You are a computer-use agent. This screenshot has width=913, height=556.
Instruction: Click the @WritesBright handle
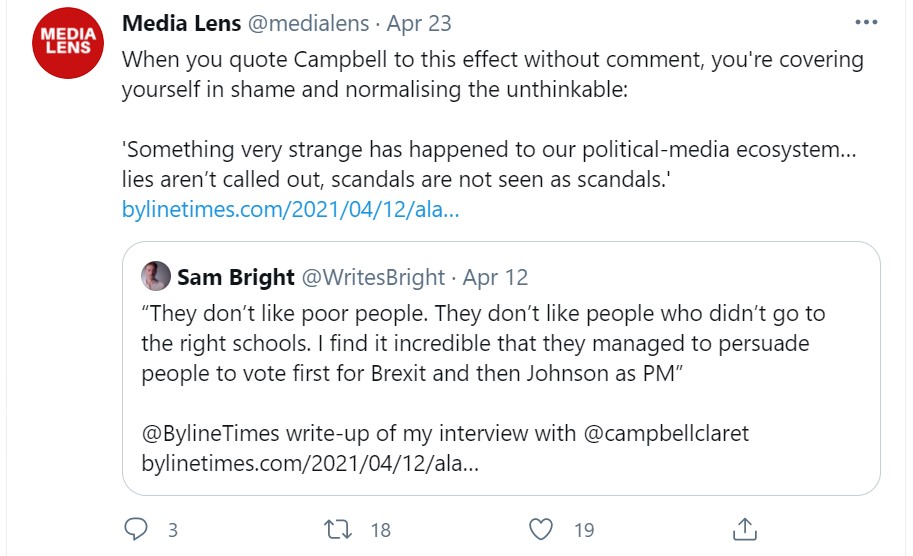tap(375, 277)
